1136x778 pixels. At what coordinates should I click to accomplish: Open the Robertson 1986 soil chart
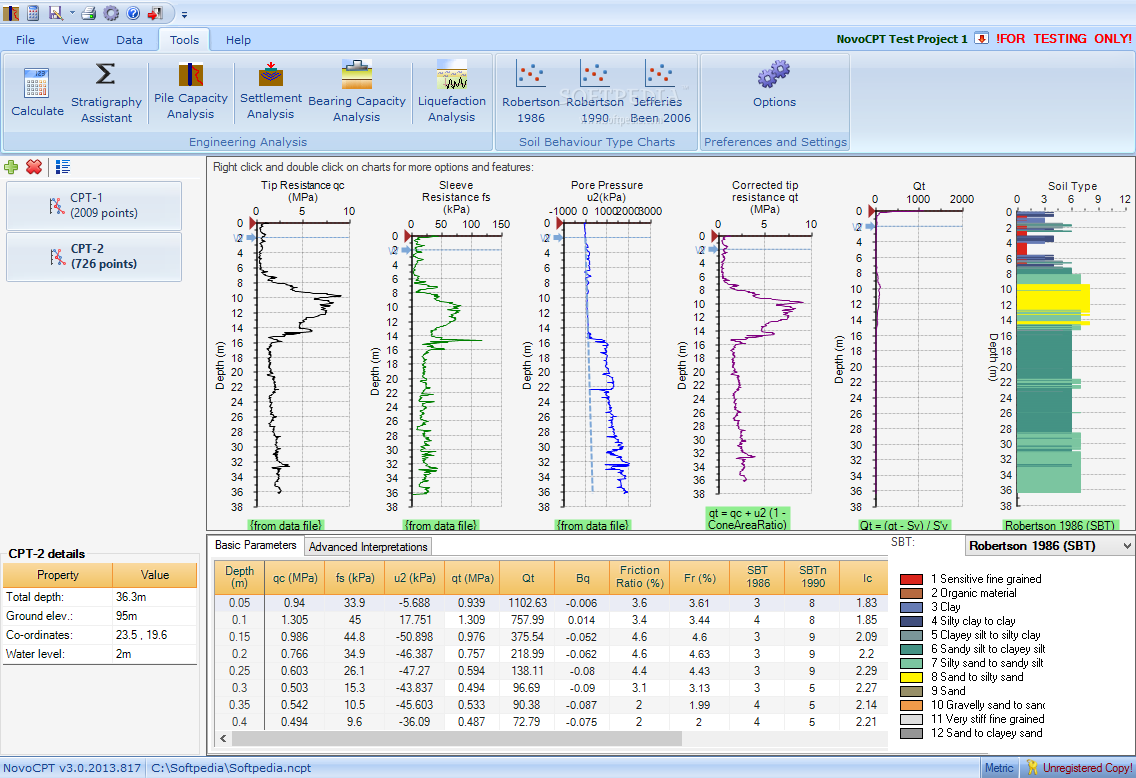pyautogui.click(x=530, y=92)
